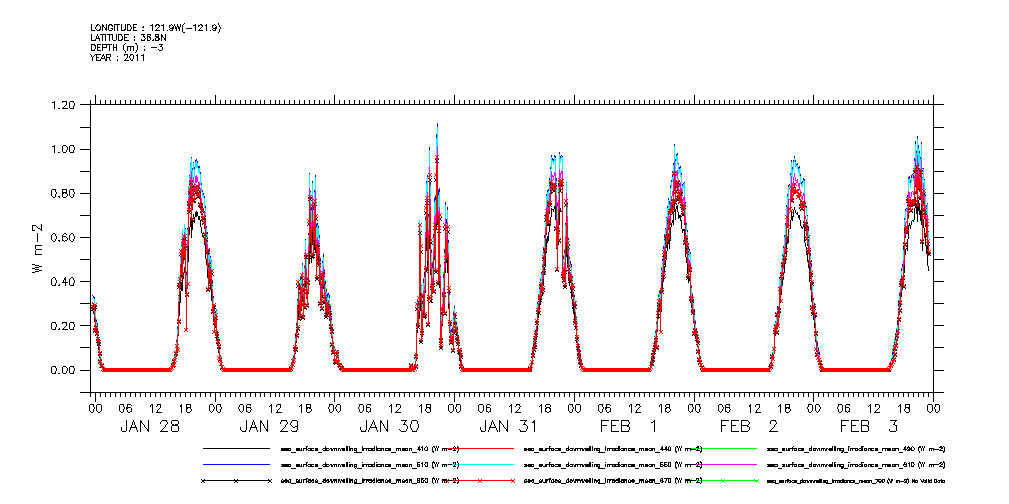The image size is (1009, 504).
Task: Click the cyan line swatch for irradiance_mean_550
Action: point(480,466)
